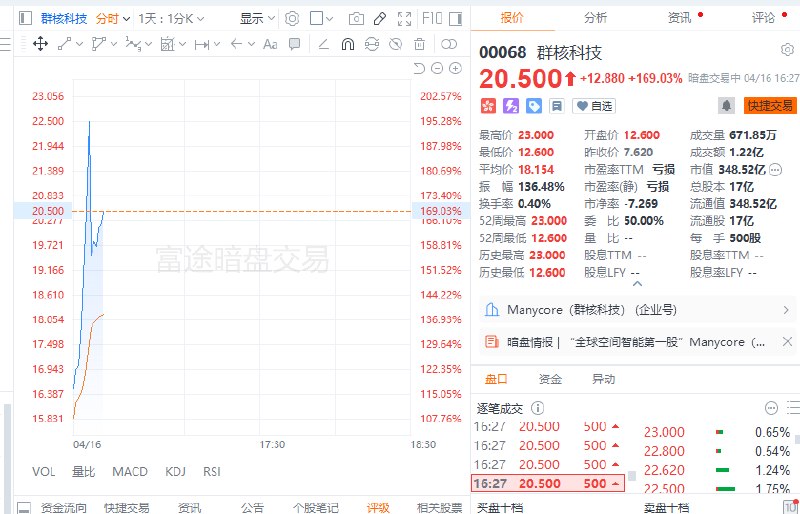This screenshot has height=514, width=800.
Task: Select the move crosshair cursor tool
Action: point(40,44)
